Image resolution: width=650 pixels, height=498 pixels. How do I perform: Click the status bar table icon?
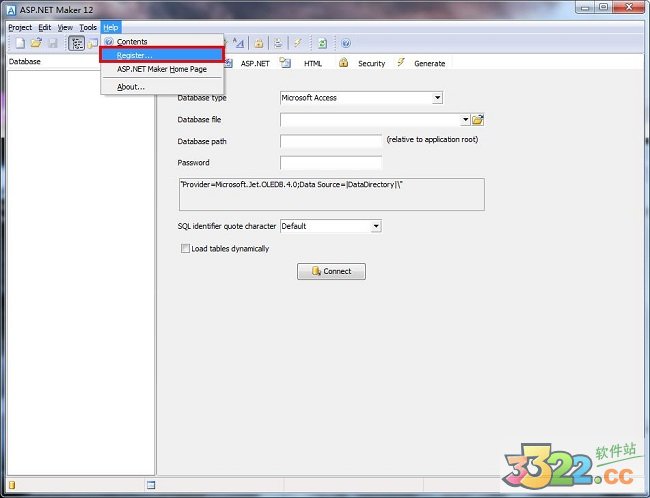tap(151, 485)
